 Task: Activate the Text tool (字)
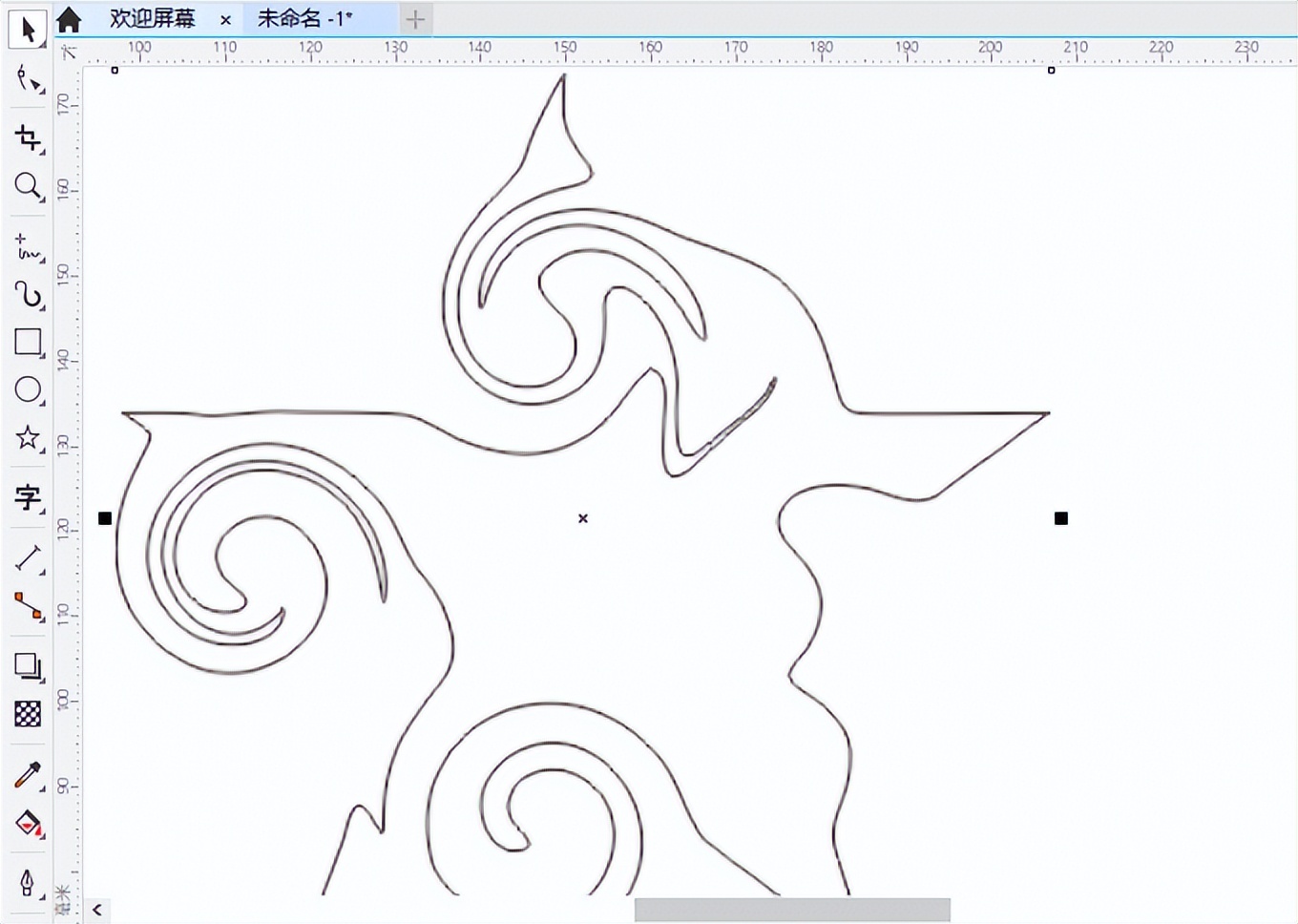pos(28,497)
